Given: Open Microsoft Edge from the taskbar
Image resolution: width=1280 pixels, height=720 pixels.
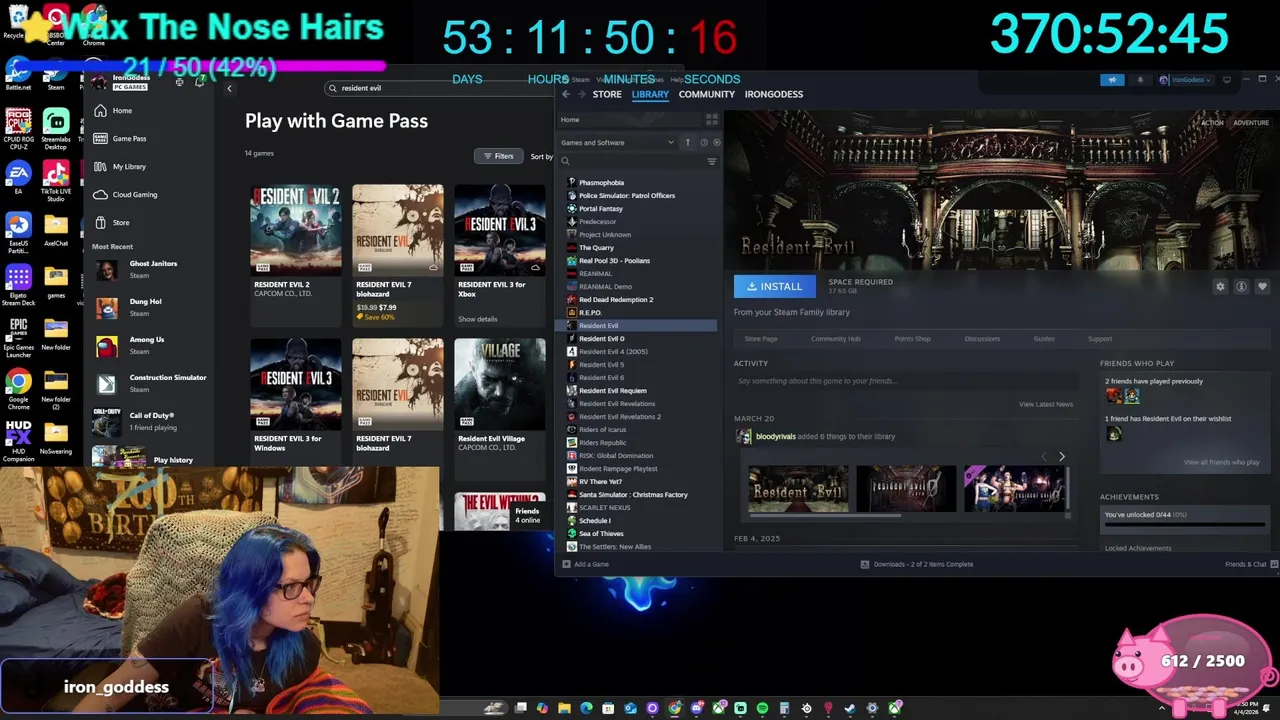Looking at the screenshot, I should [586, 708].
